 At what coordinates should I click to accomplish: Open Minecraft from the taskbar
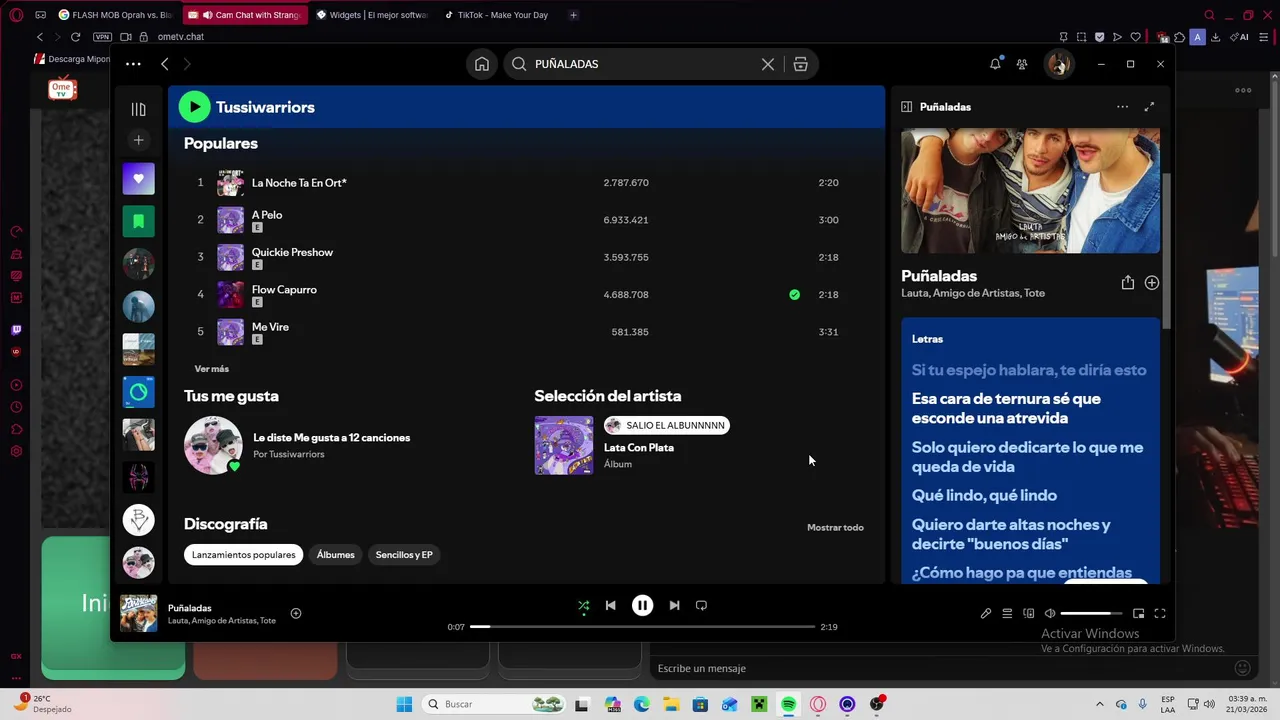[x=759, y=705]
